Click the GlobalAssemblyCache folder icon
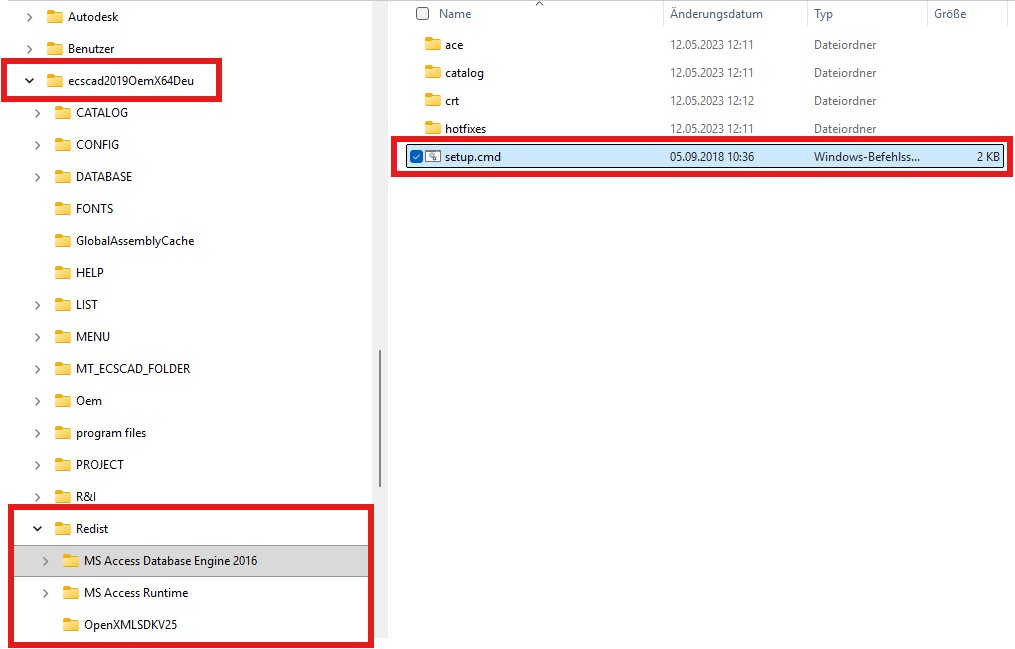 tap(63, 241)
